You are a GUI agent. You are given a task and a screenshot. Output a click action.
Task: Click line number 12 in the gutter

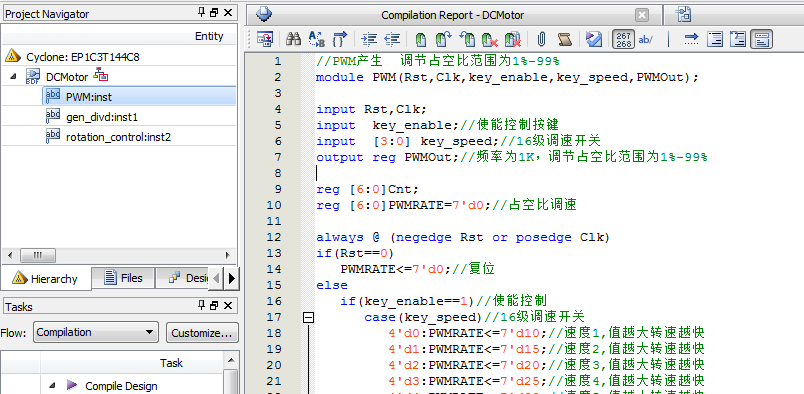pyautogui.click(x=274, y=237)
